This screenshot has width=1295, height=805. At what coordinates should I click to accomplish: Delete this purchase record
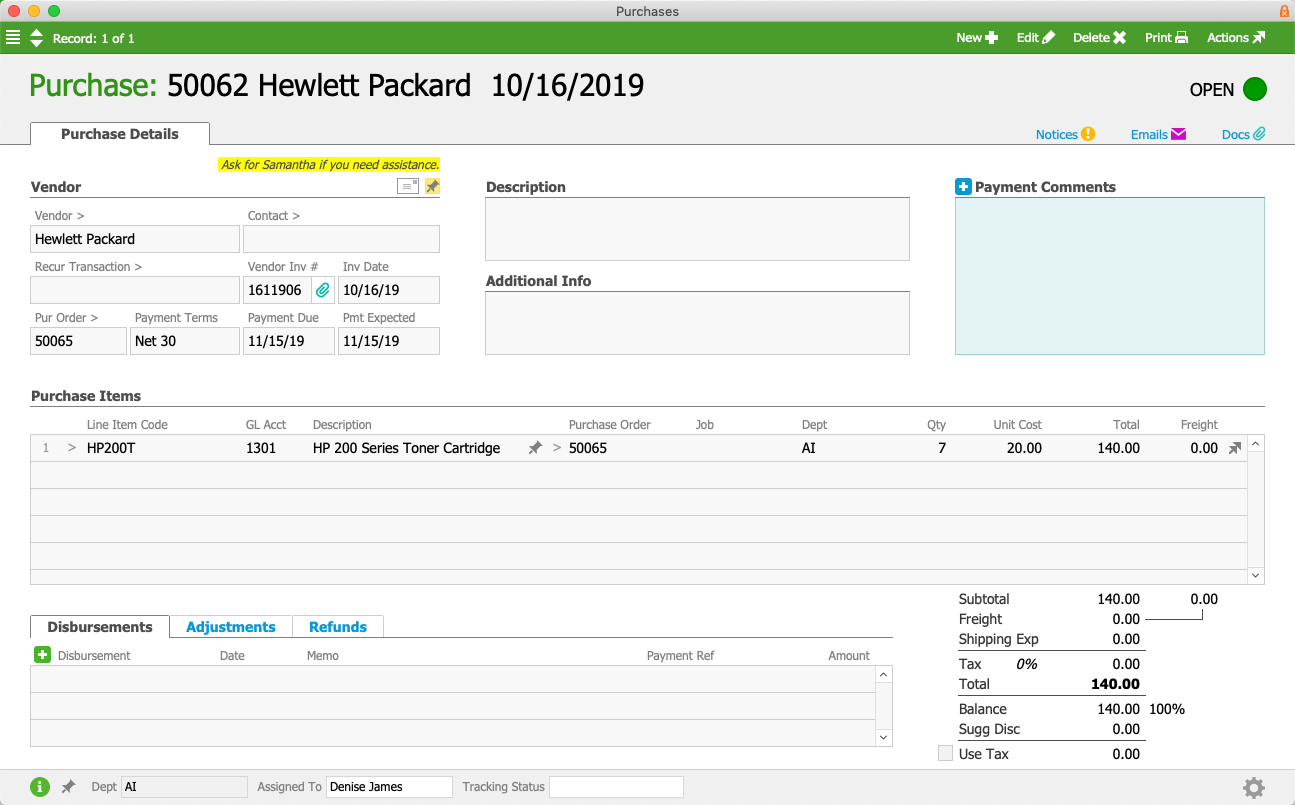click(x=1100, y=38)
